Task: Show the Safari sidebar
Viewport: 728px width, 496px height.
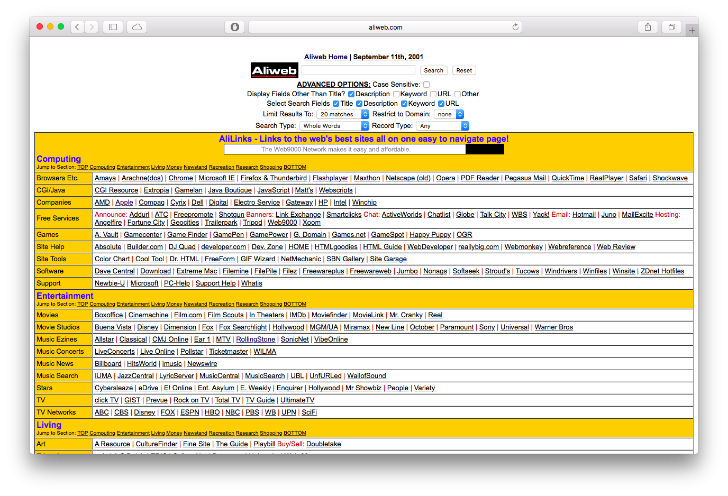Action: 113,27
